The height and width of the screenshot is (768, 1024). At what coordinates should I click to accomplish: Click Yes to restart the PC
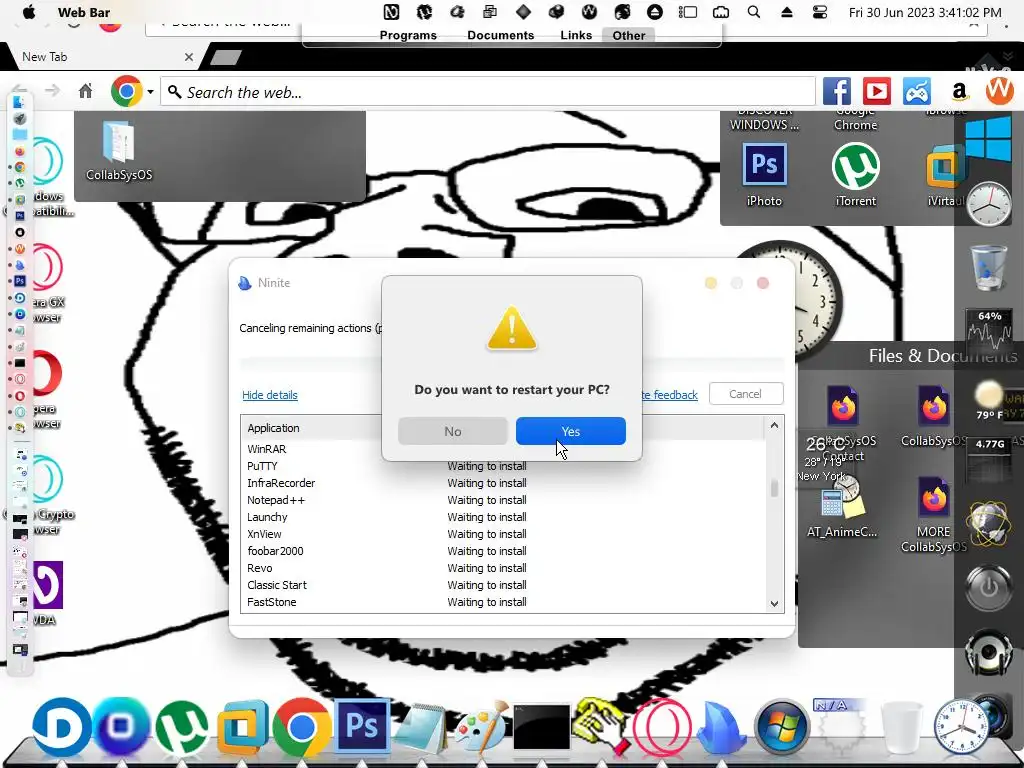570,431
